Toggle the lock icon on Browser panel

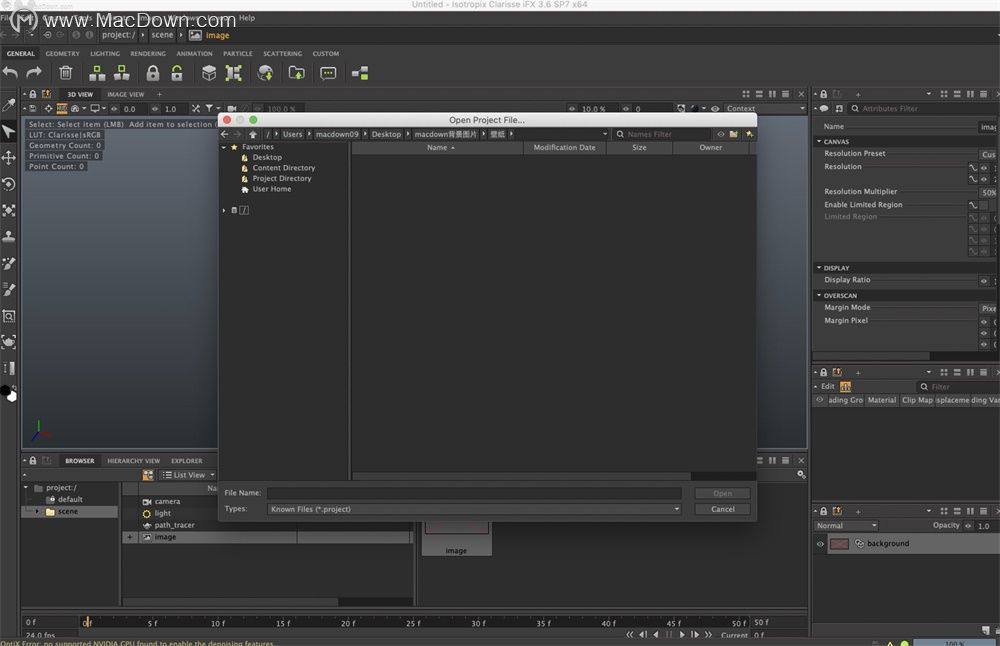(x=33, y=460)
